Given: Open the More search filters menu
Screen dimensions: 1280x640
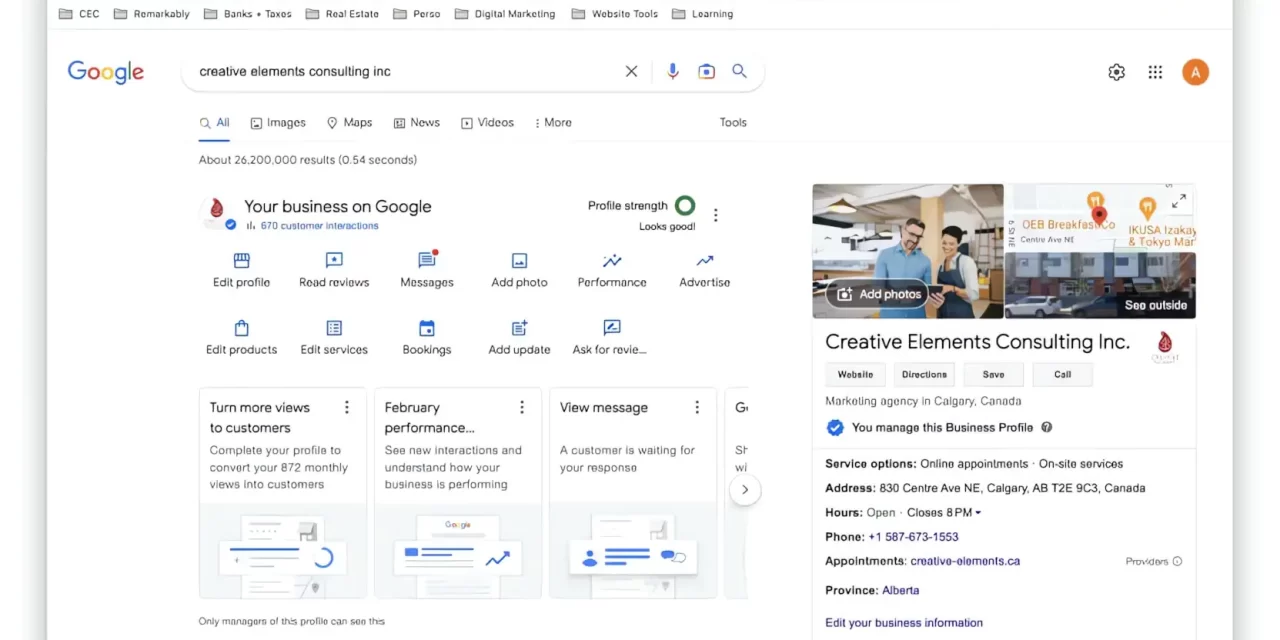Looking at the screenshot, I should coord(553,122).
